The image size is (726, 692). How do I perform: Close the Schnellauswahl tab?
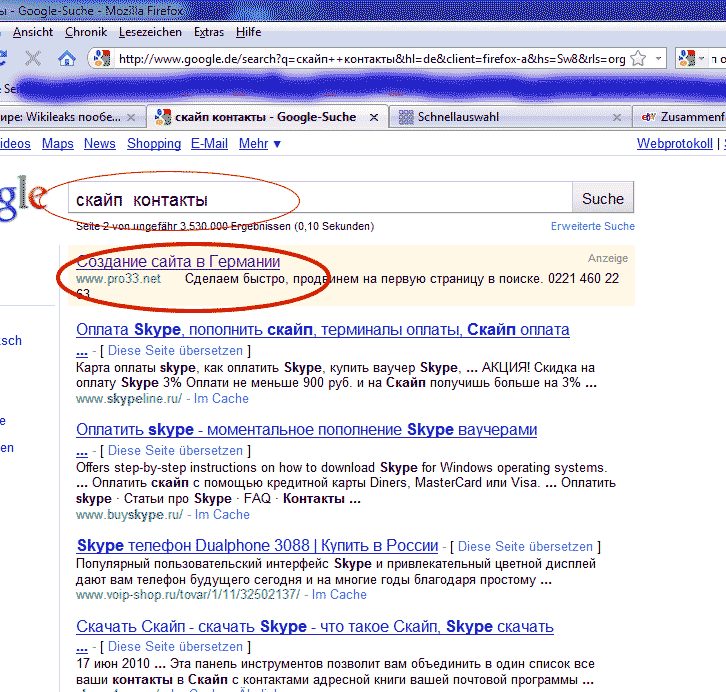617,118
